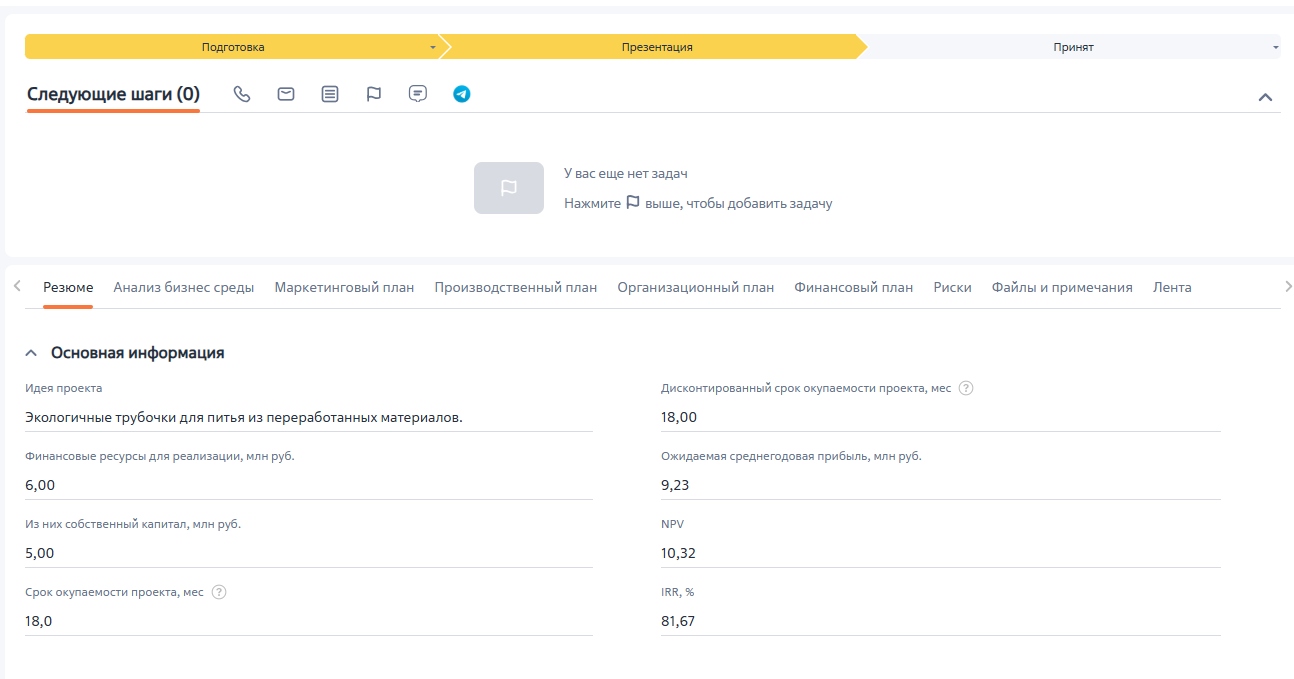Image resolution: width=1294 pixels, height=679 pixels.
Task: Open the Принят stage dropdown arrow
Action: tap(1276, 47)
